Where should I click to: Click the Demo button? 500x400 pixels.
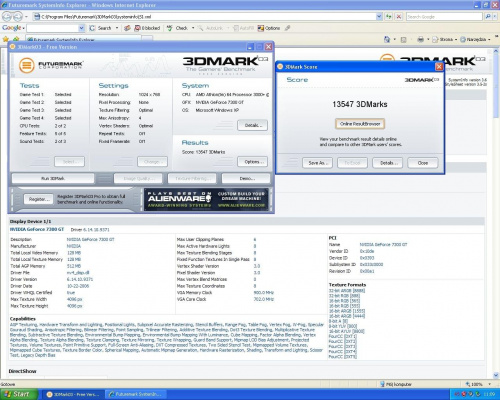tap(246, 178)
